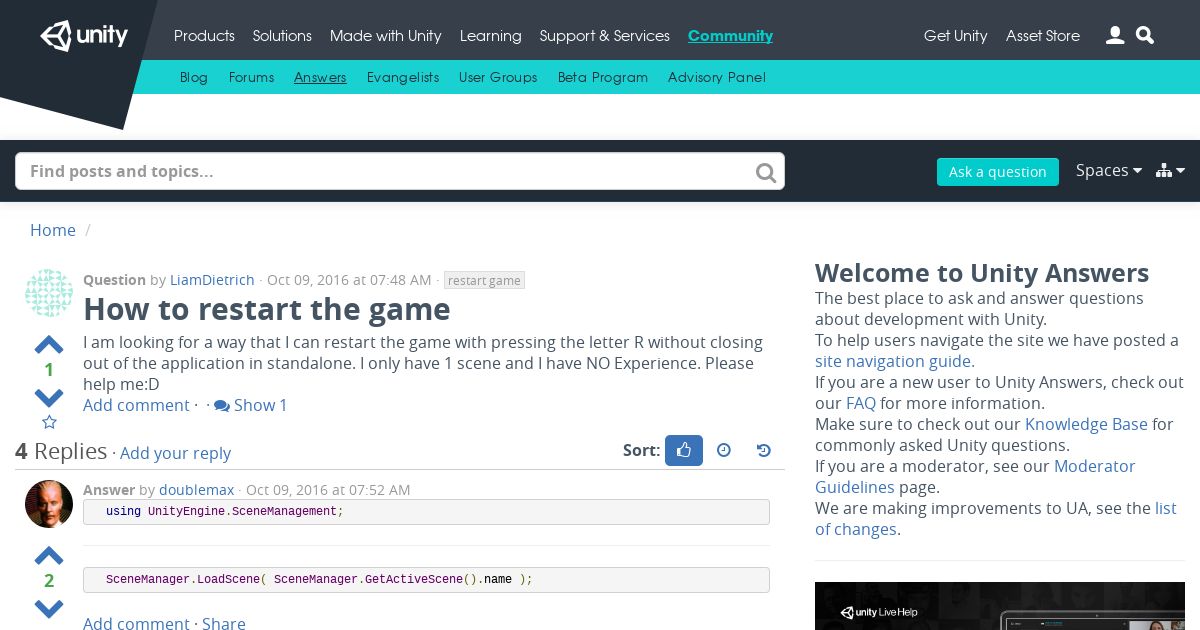Open LiamDietrich's avatar
This screenshot has height=630, width=1200.
point(49,293)
